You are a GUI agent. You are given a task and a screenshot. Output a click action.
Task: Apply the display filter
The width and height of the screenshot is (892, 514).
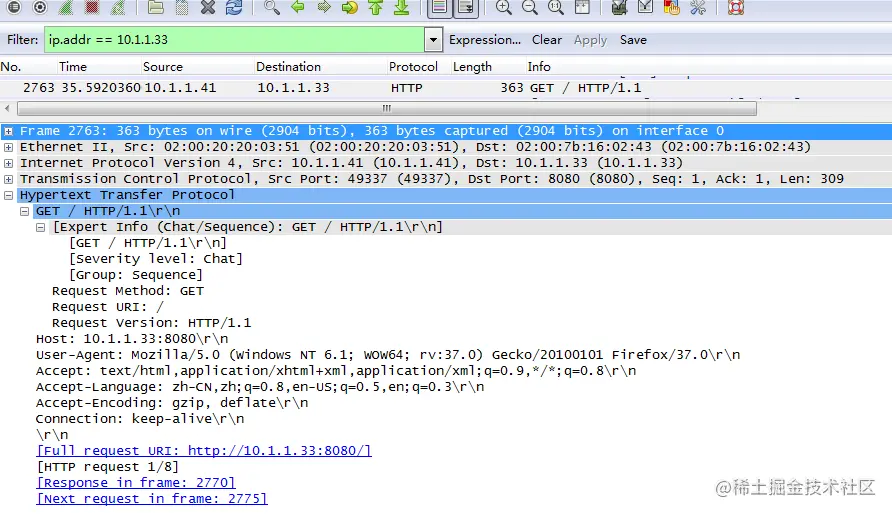[x=590, y=40]
